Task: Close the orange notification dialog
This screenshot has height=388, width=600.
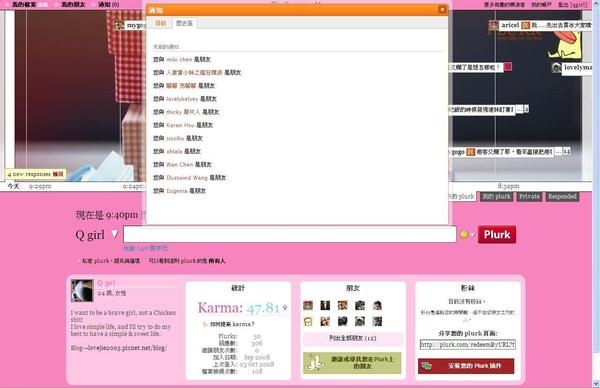Action: click(x=442, y=10)
